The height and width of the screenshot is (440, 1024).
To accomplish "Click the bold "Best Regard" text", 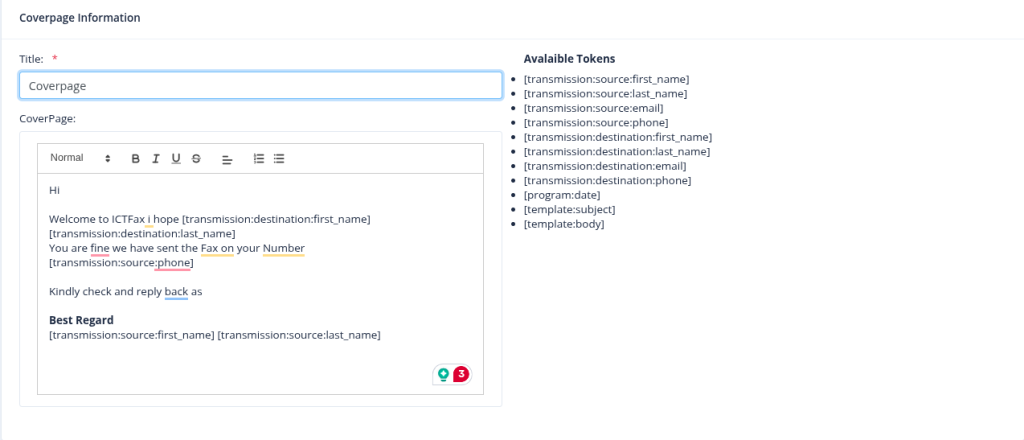I will pyautogui.click(x=81, y=320).
